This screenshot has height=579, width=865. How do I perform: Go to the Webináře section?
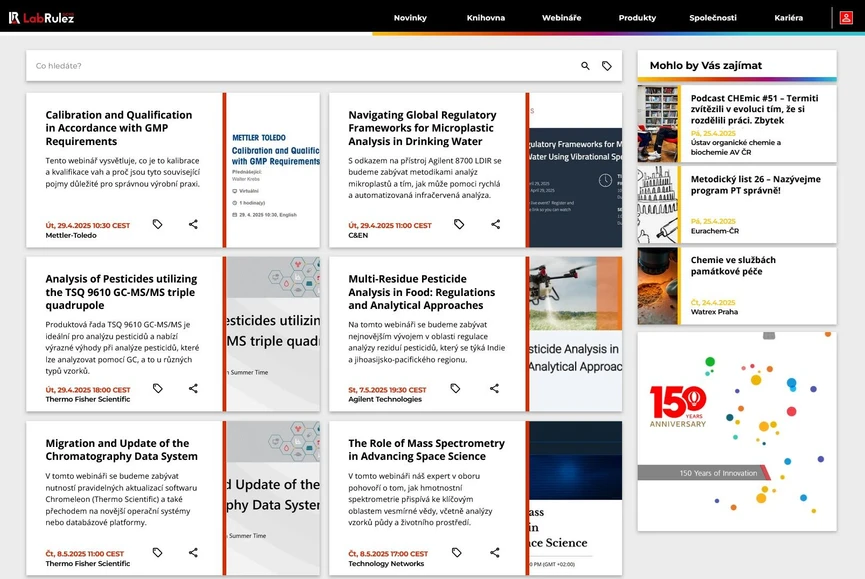point(561,18)
